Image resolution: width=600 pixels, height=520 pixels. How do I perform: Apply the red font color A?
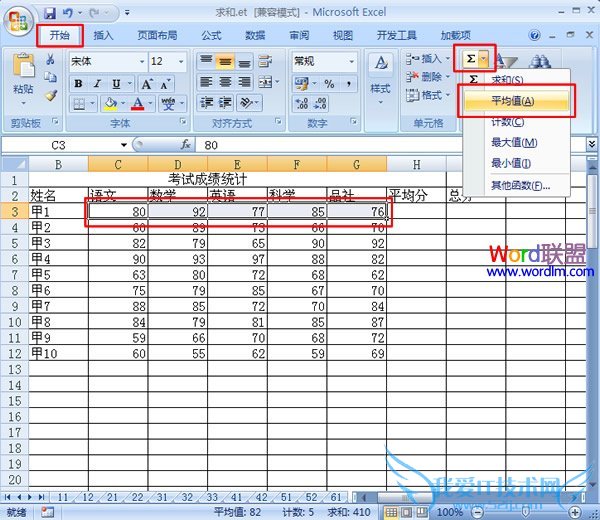pos(138,103)
